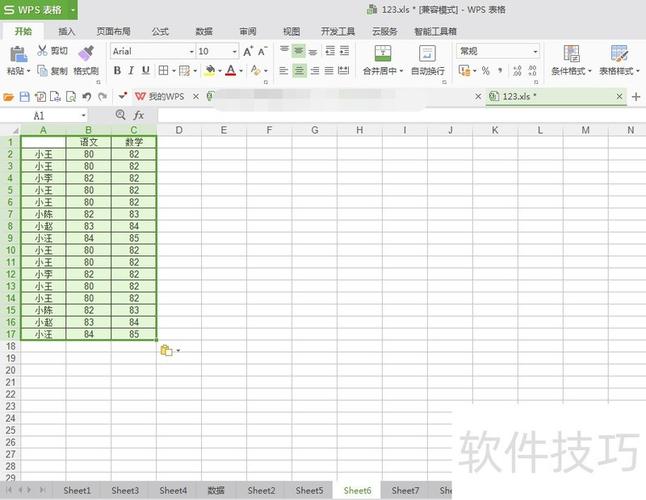Open the Arial font name dropdown
Viewport: 646px width, 500px height.
192,51
